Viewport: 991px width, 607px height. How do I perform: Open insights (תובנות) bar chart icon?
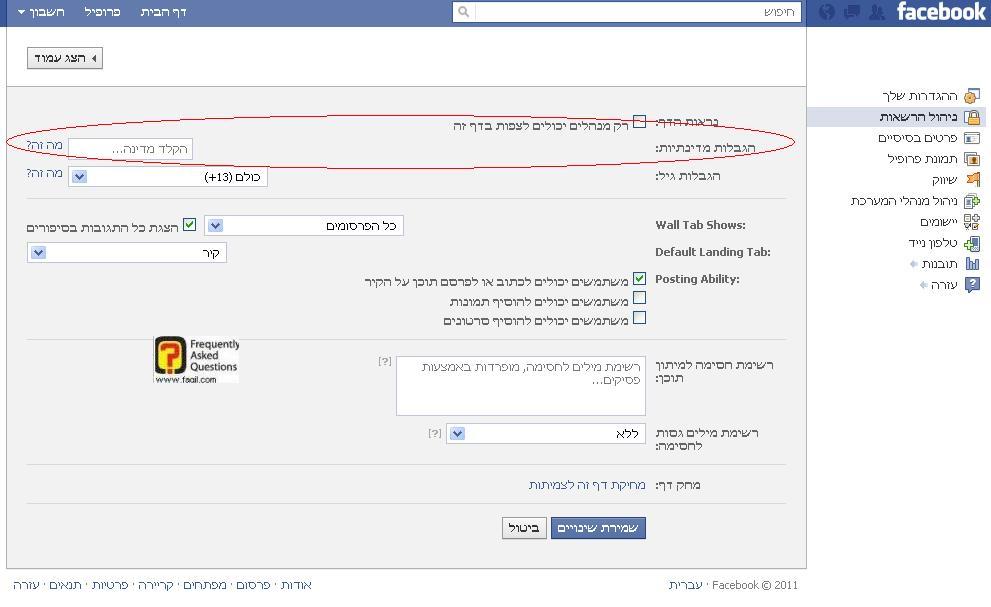tap(971, 264)
